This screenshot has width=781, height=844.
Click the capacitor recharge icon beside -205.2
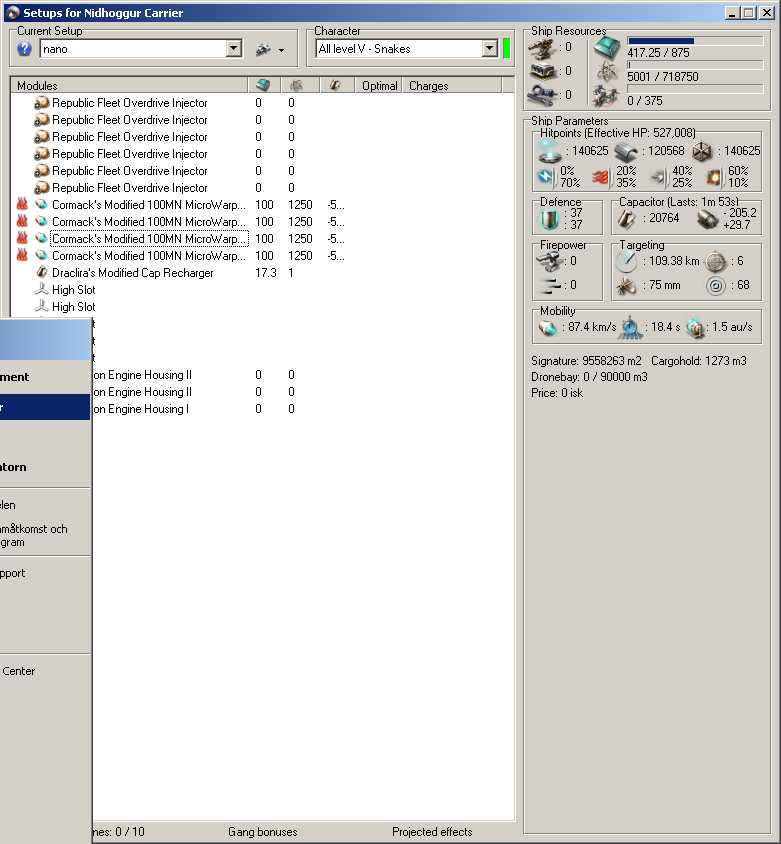pyautogui.click(x=707, y=219)
